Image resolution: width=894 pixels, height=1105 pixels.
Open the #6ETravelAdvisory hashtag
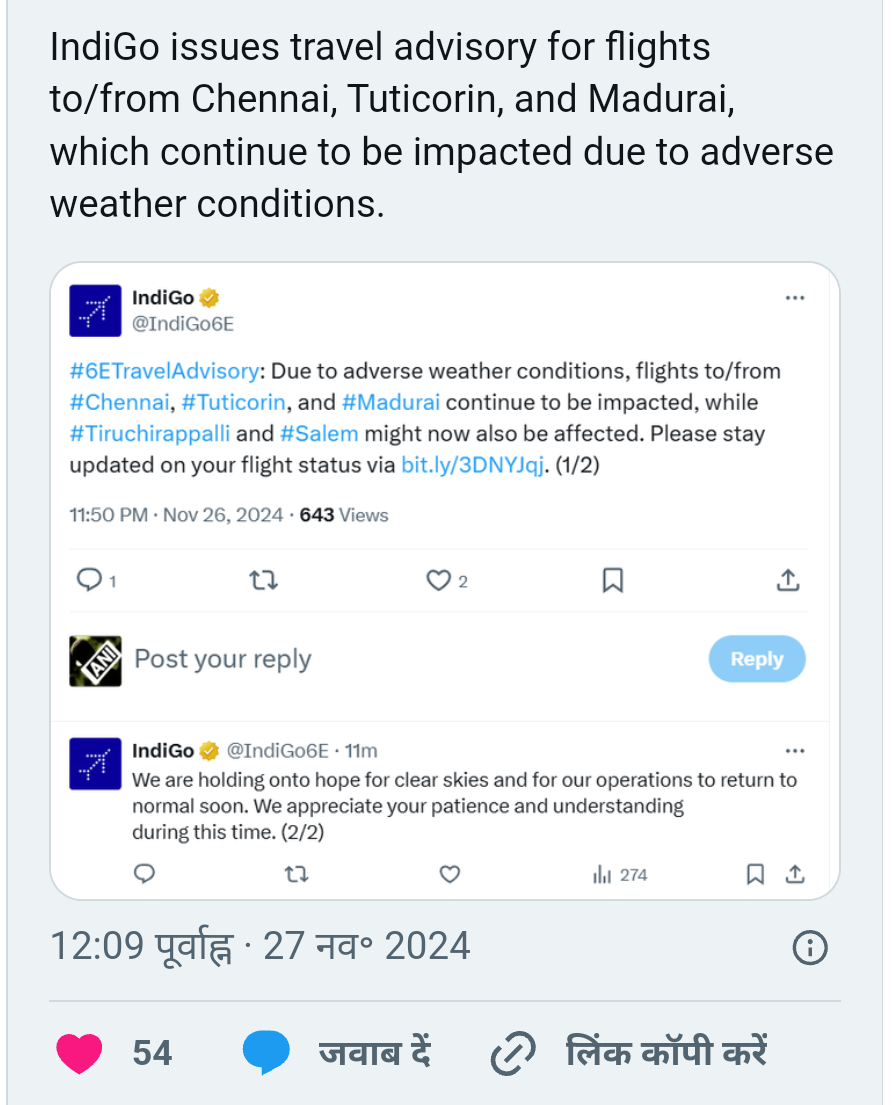click(x=164, y=371)
